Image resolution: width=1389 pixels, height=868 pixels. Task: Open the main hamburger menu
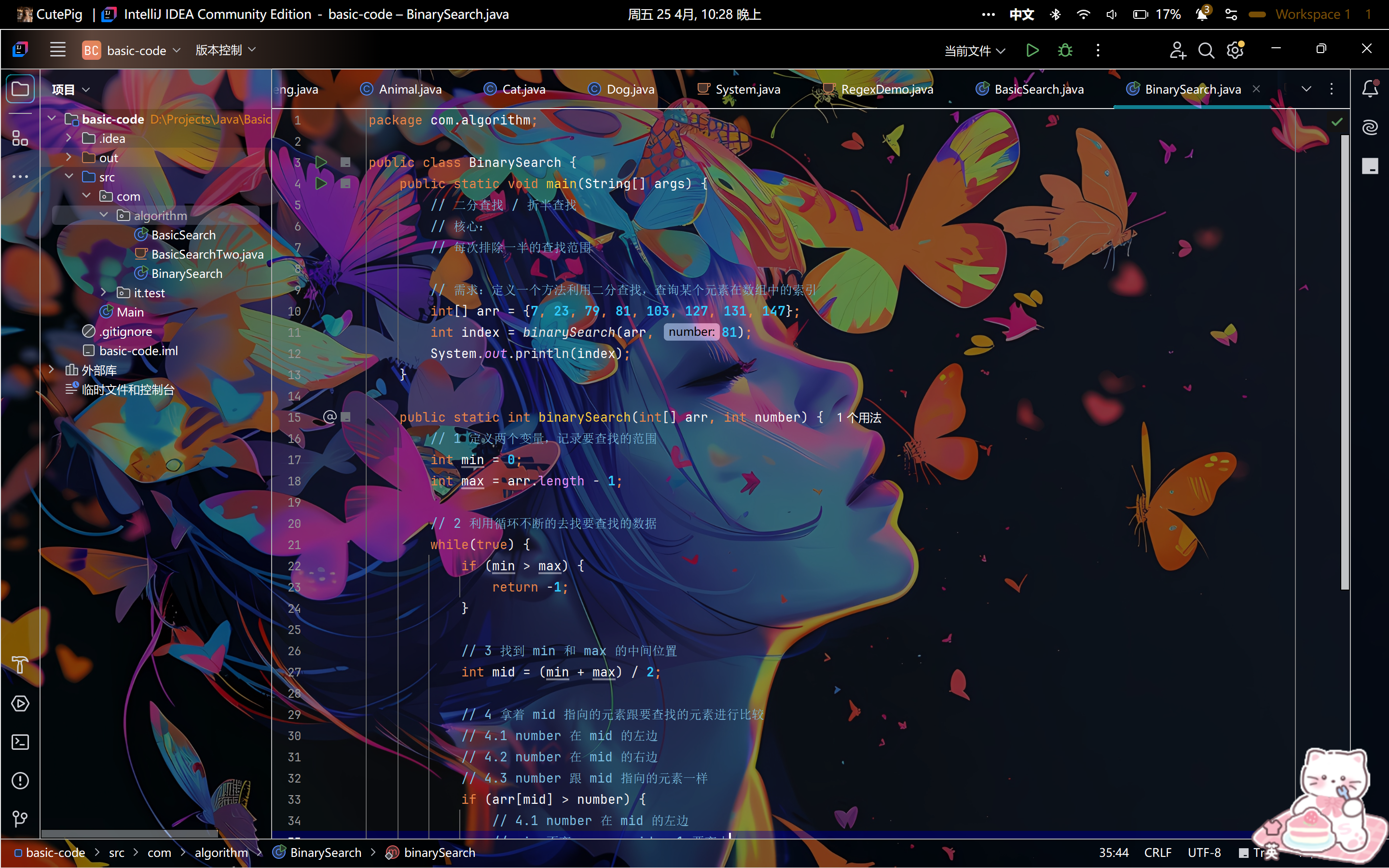coord(57,50)
